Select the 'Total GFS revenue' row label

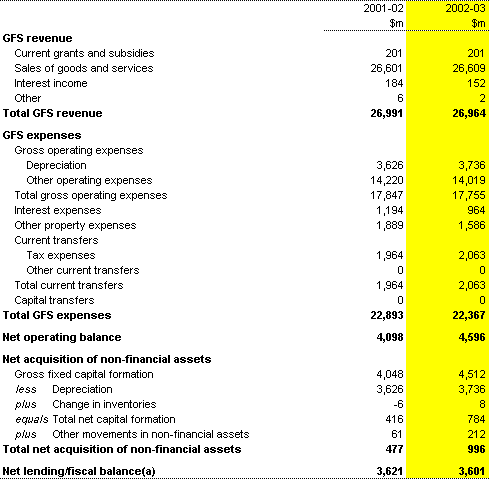point(52,113)
